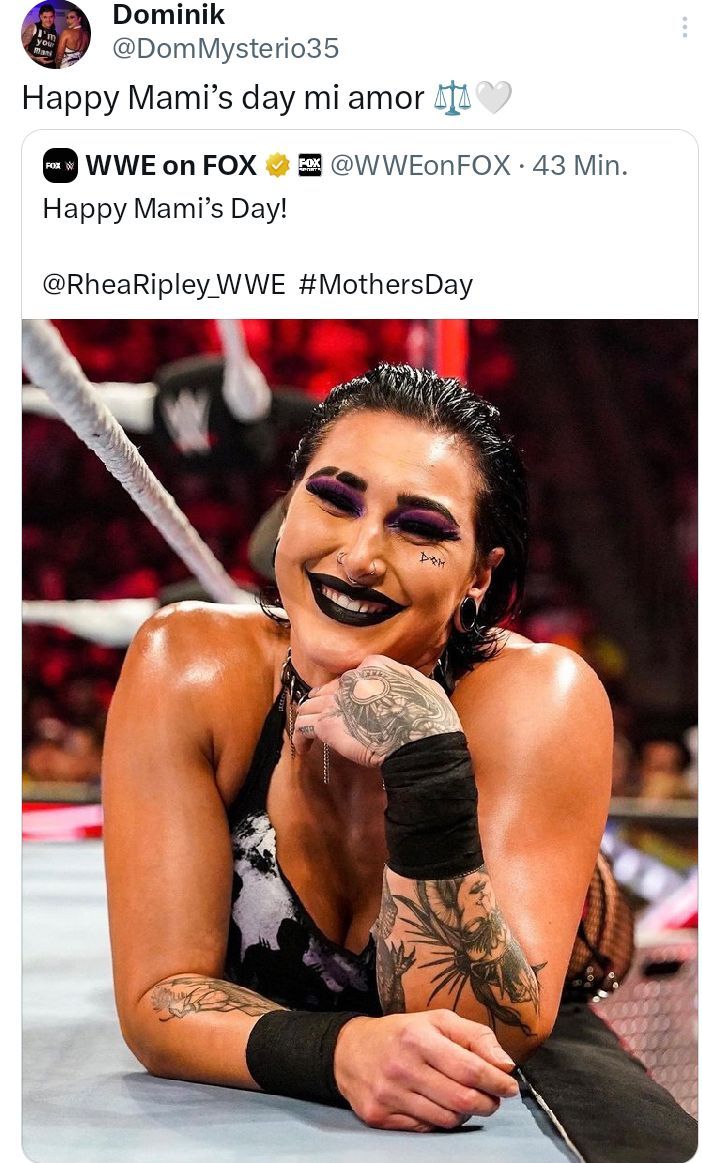
Task: Select the tweet text Happy Mami's day mi amor
Action: [x=223, y=98]
